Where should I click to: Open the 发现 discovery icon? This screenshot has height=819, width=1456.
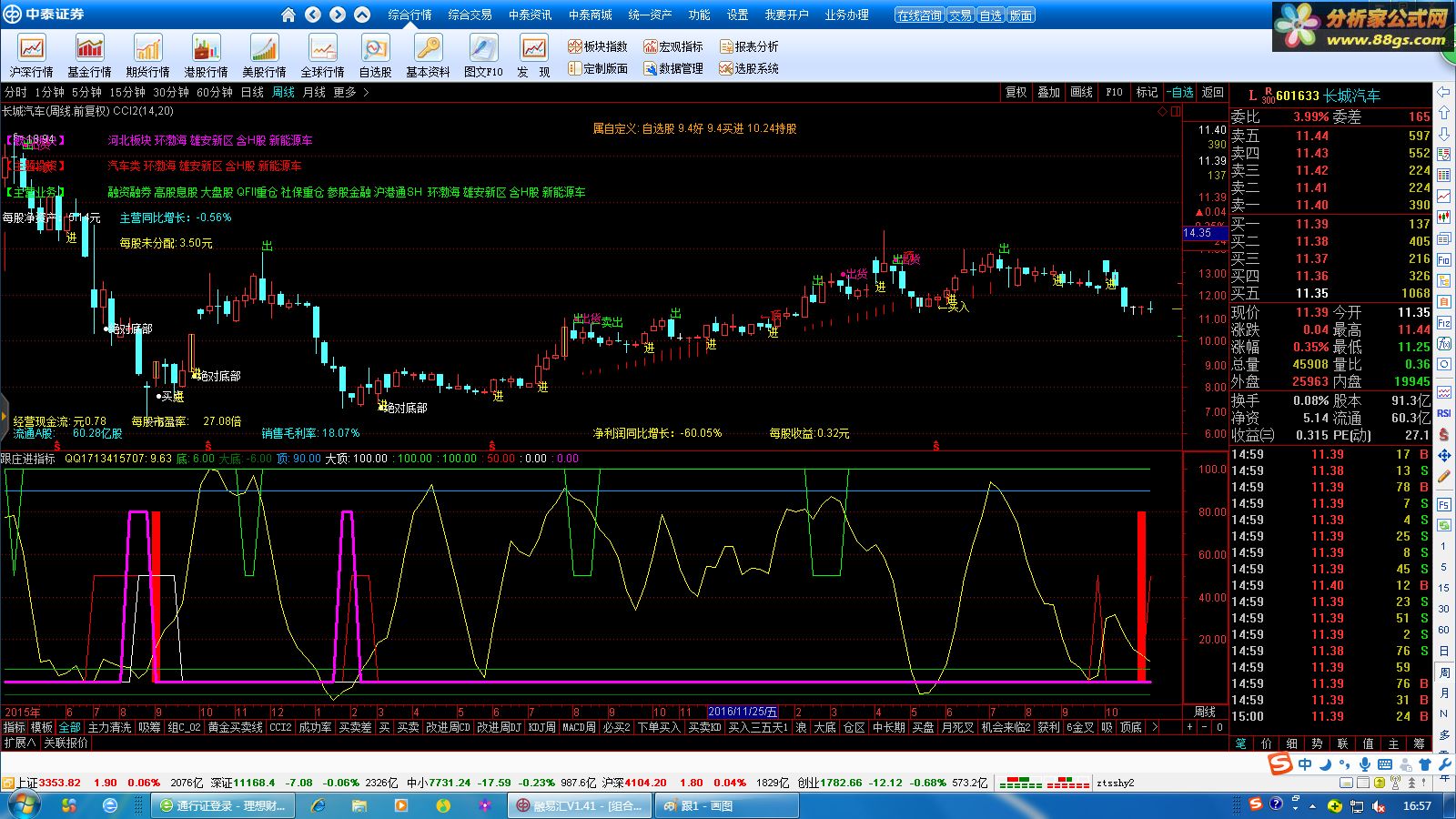coord(533,56)
